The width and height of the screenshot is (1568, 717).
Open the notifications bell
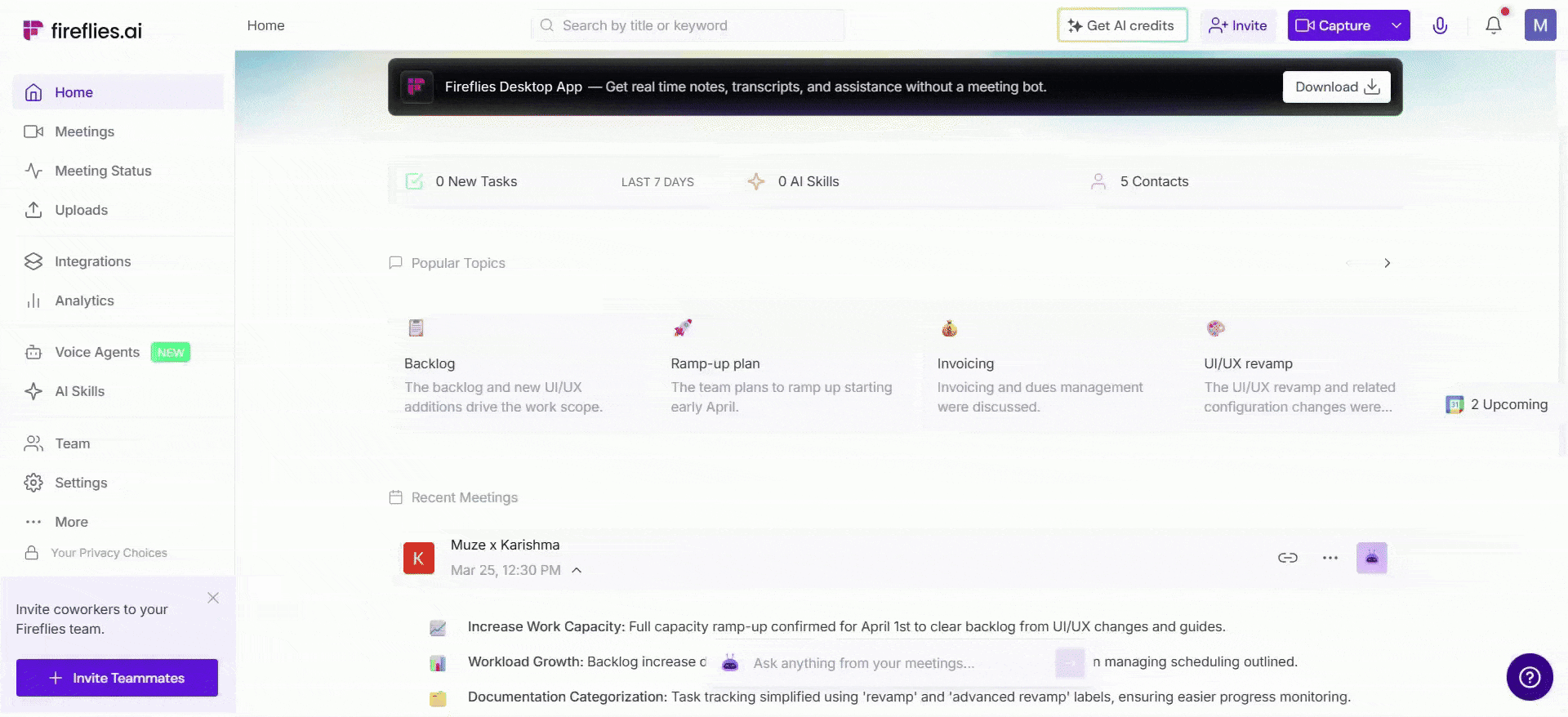[x=1494, y=25]
